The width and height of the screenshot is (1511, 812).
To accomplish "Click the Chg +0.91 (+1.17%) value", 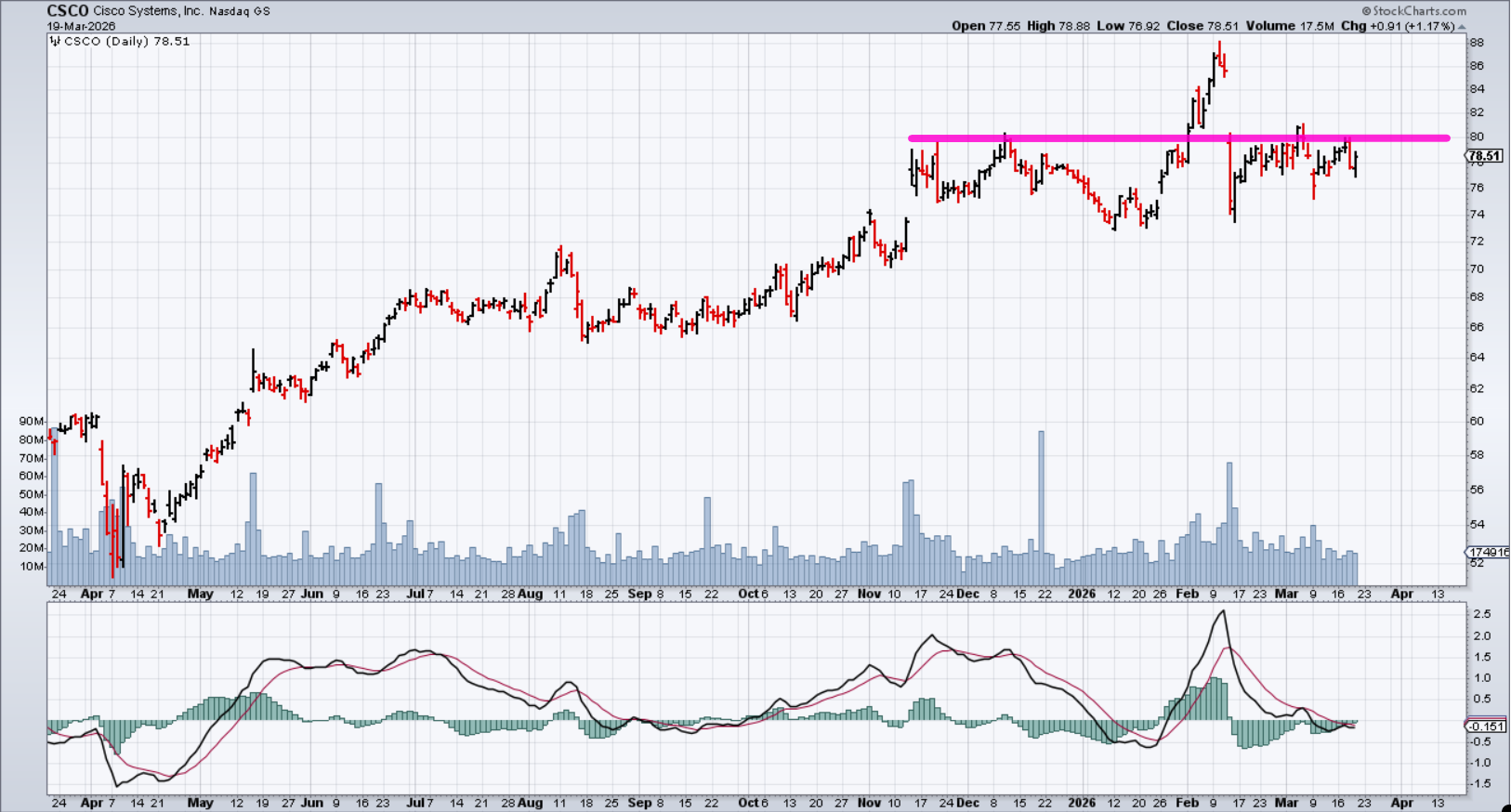I will [1398, 26].
